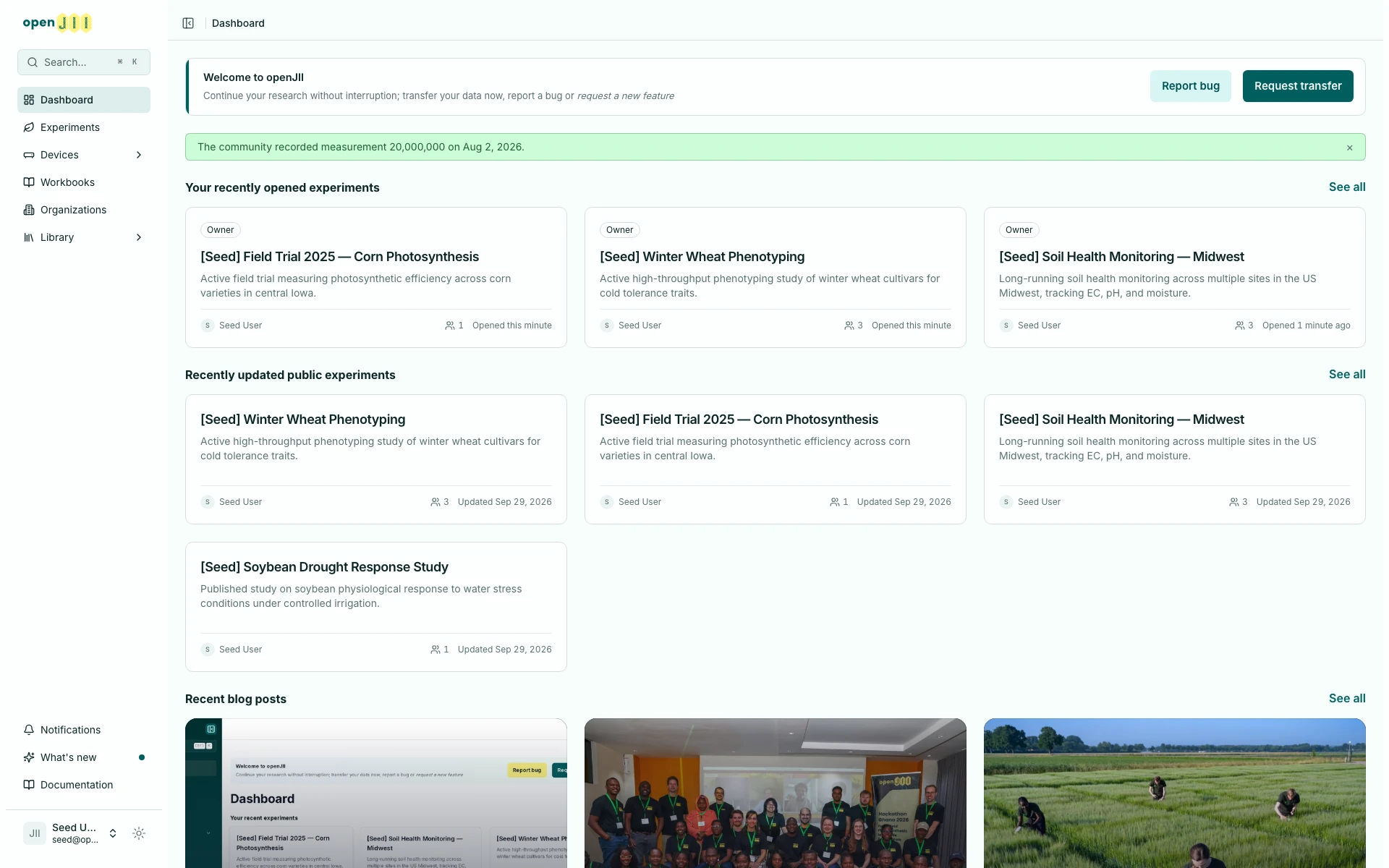The height and width of the screenshot is (868, 1389).
Task: Click the Report bug button
Action: pyautogui.click(x=1190, y=86)
